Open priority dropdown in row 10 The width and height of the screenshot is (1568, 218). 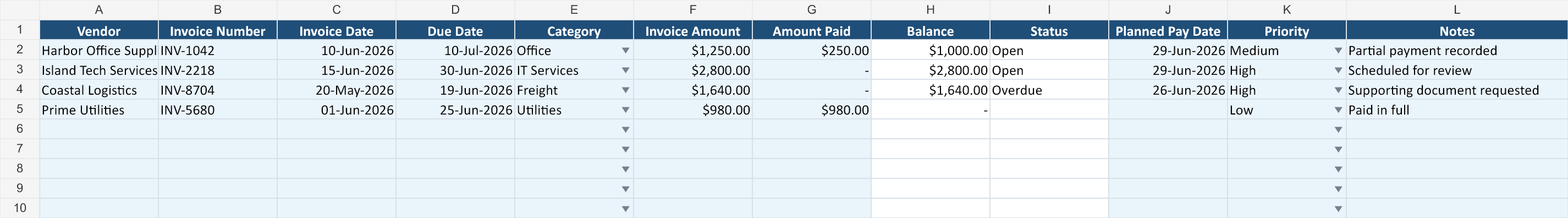point(1338,209)
